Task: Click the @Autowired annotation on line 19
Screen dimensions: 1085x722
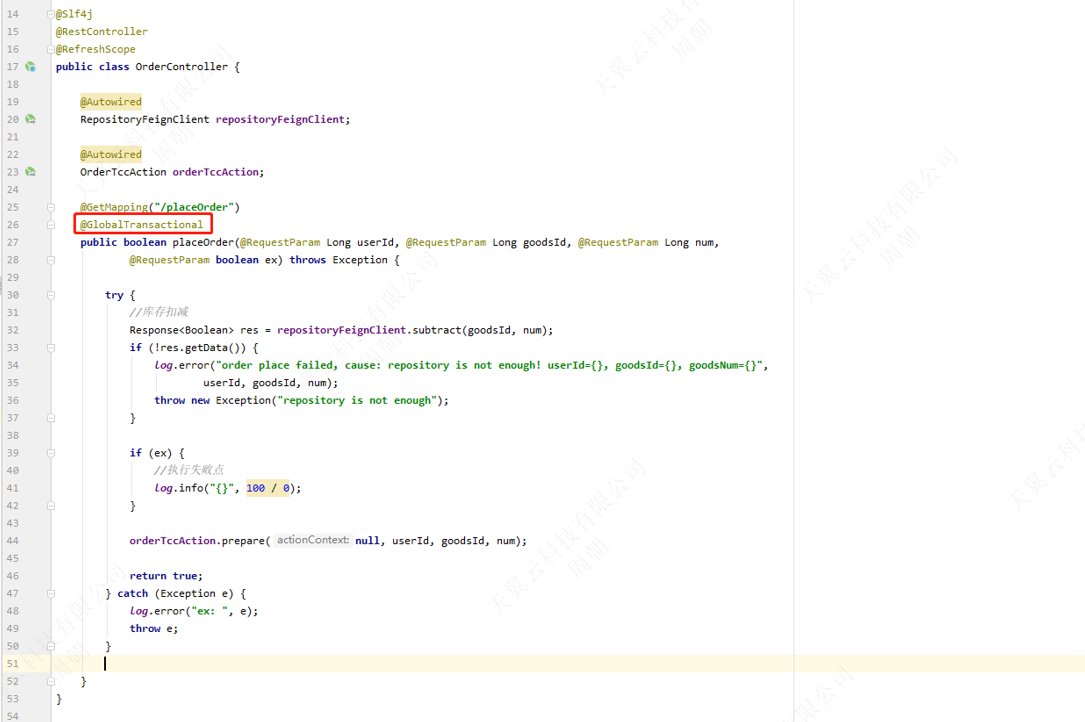Action: point(111,102)
